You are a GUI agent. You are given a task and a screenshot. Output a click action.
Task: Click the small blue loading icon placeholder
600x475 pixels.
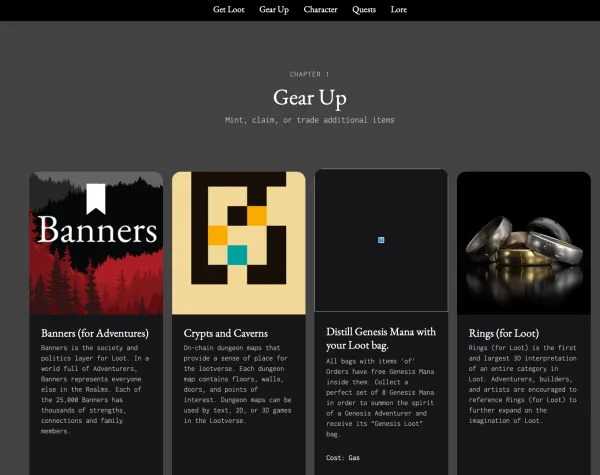[381, 240]
